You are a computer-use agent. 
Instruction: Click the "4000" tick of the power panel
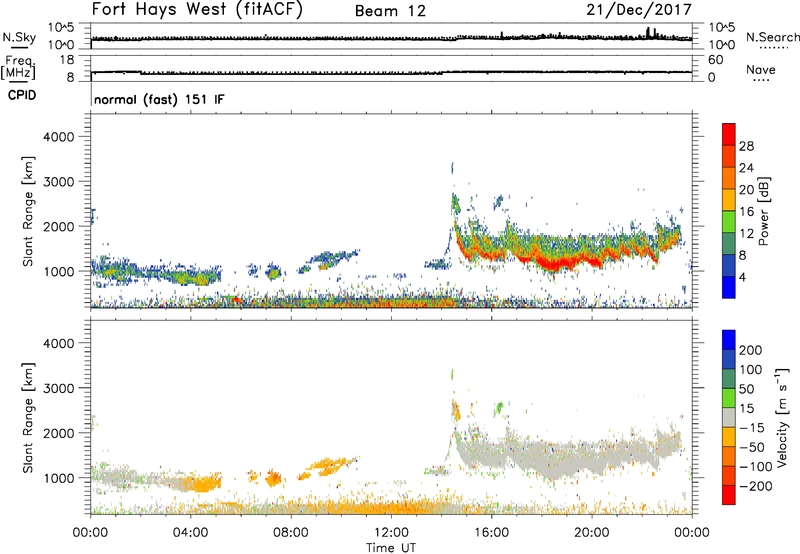click(x=58, y=137)
